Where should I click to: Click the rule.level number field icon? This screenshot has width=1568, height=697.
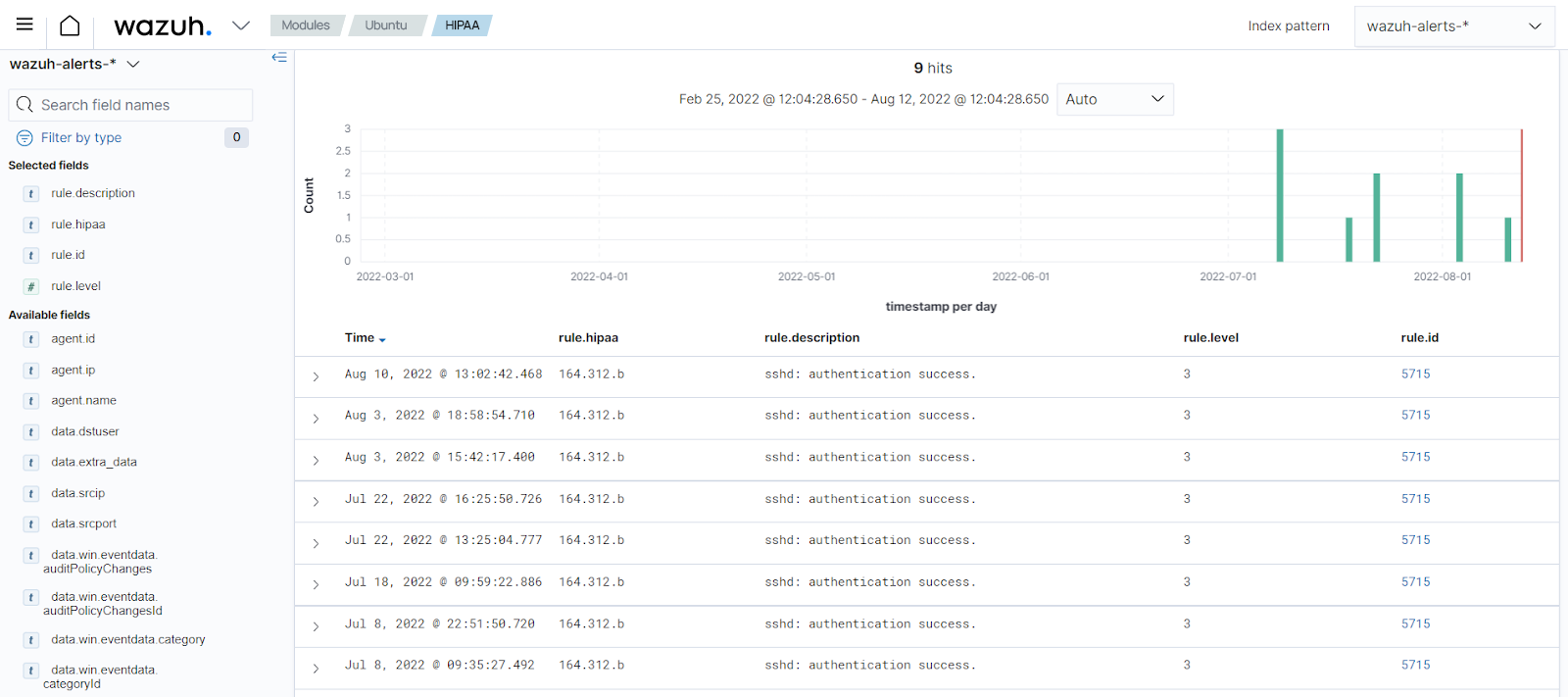pos(31,286)
